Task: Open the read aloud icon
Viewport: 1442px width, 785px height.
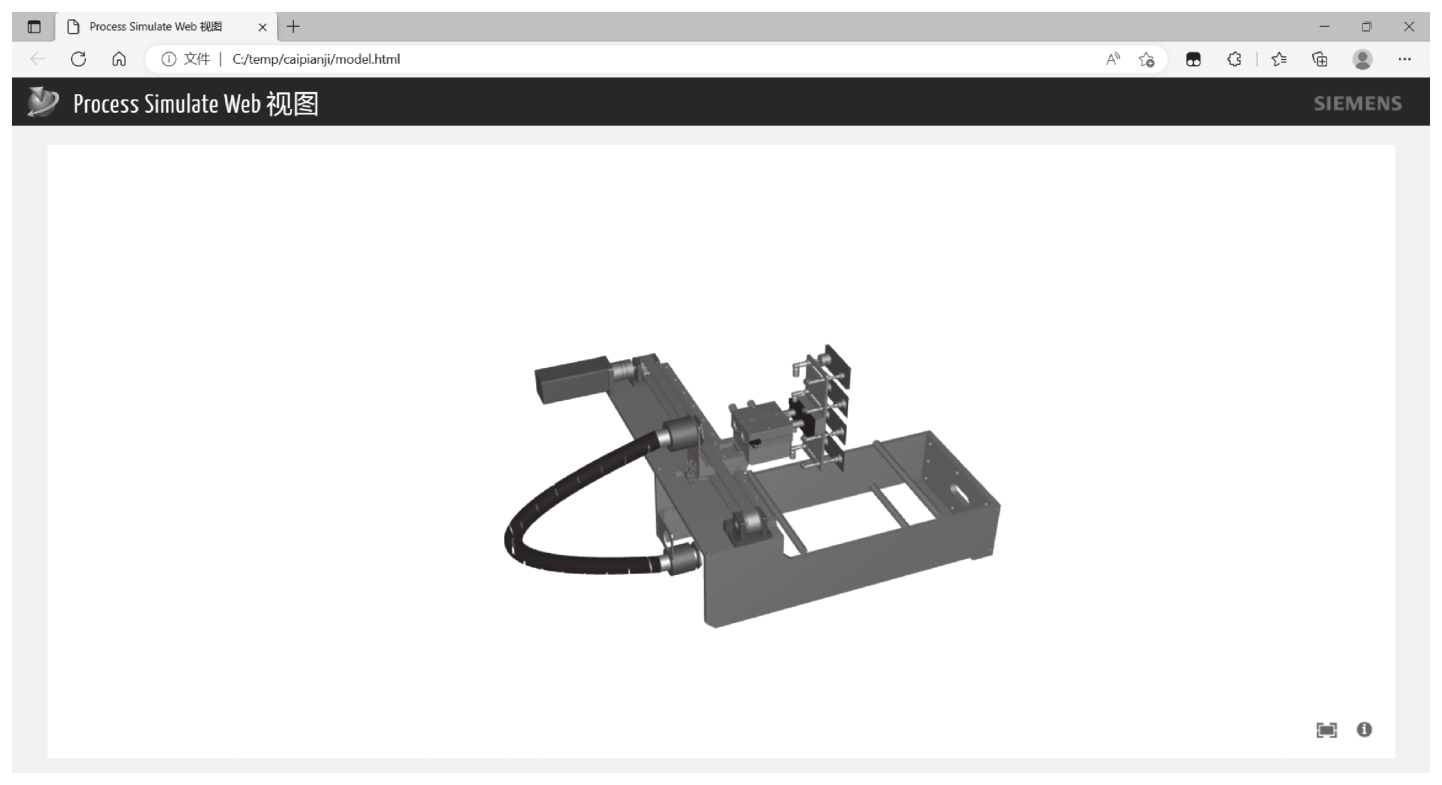Action: (1112, 59)
